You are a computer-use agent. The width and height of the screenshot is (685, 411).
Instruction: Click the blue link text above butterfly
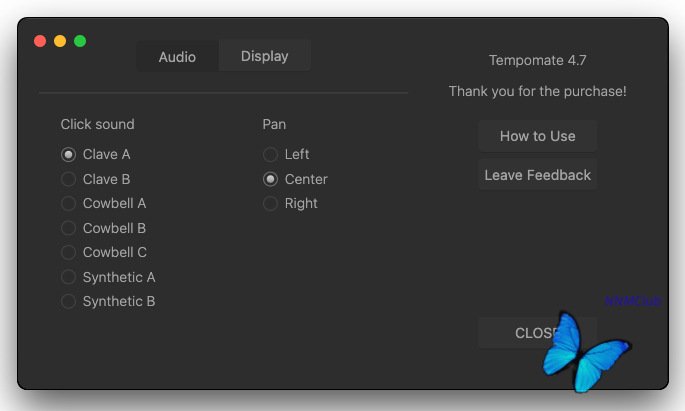tap(632, 301)
